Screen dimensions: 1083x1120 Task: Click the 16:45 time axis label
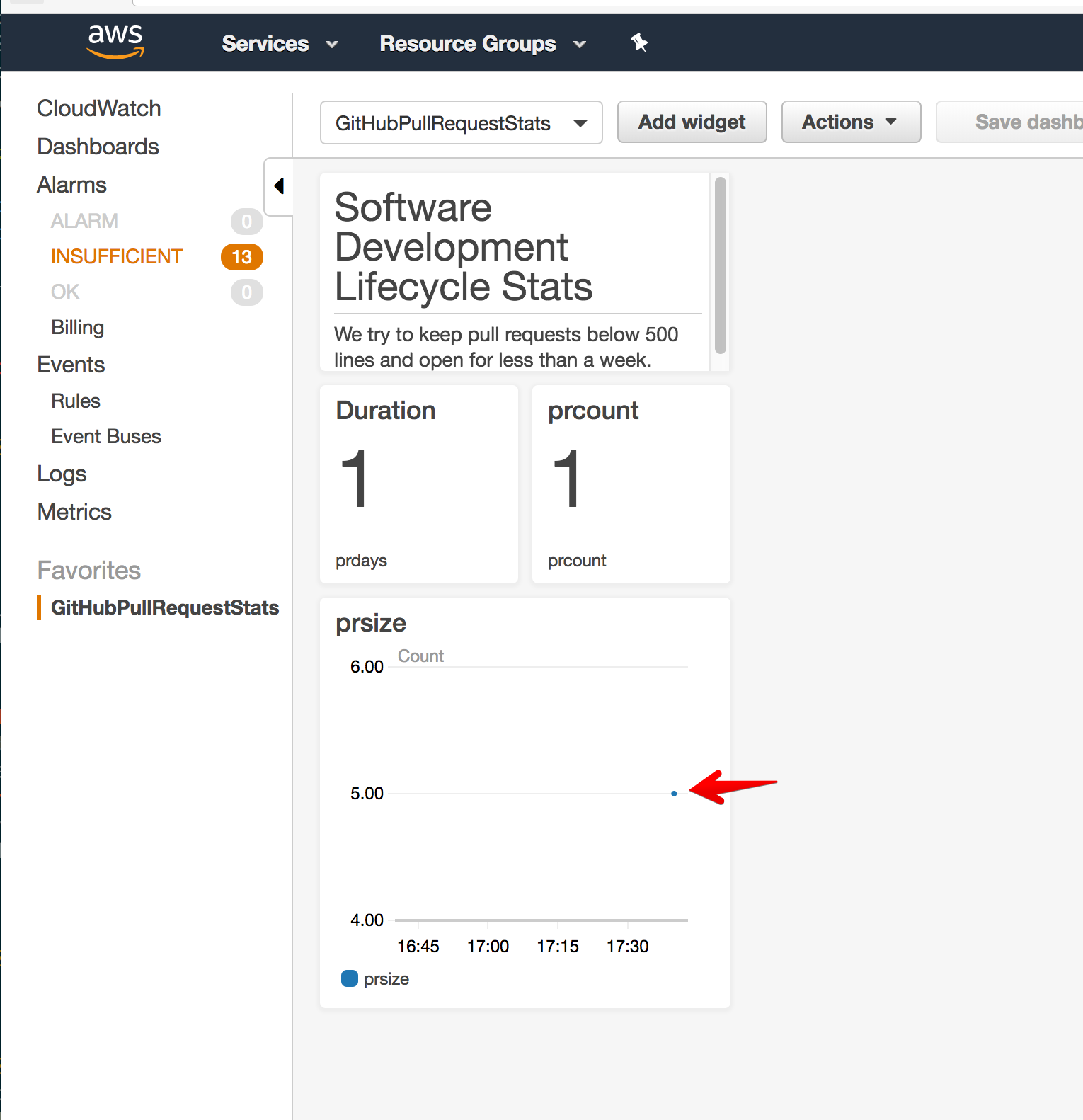click(x=418, y=947)
